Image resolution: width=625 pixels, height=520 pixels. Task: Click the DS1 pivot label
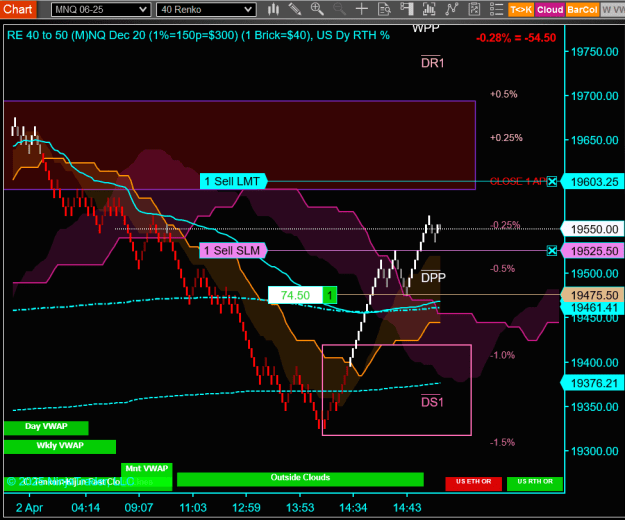(432, 402)
